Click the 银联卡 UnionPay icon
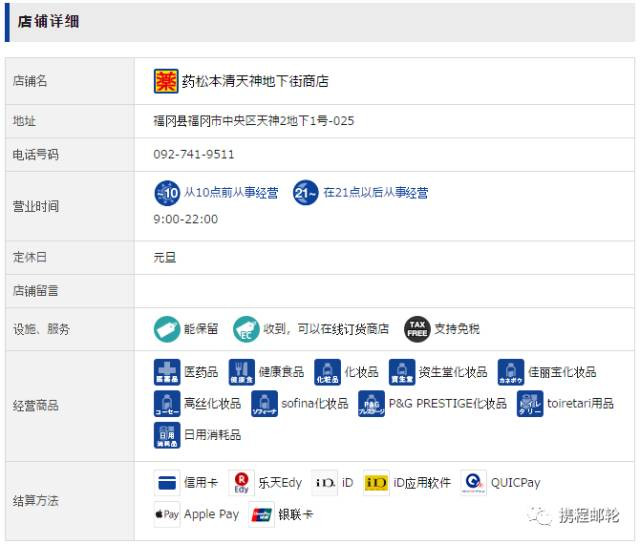Viewport: 640px width, 544px height. tap(261, 514)
